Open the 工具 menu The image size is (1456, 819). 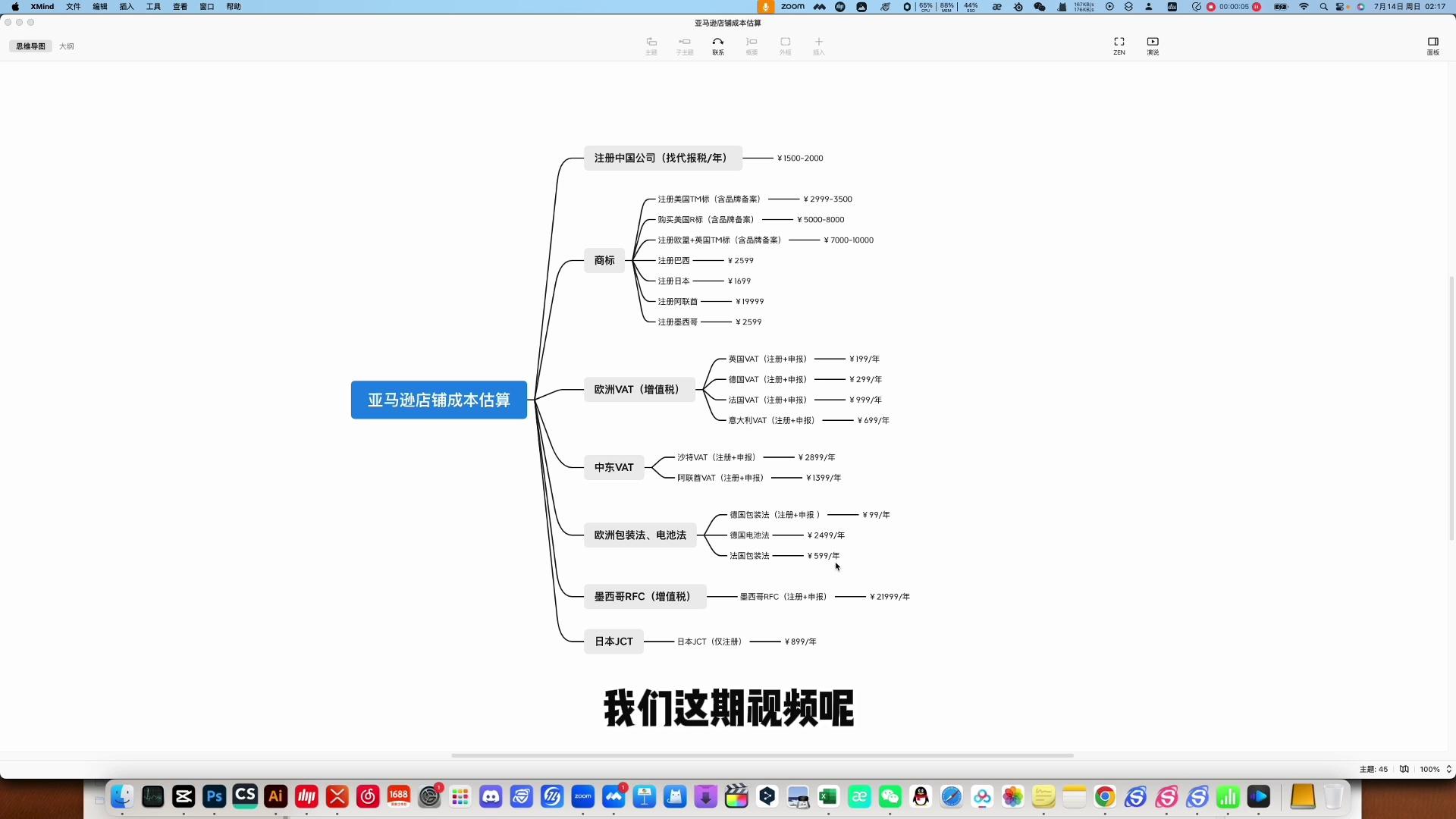[153, 7]
